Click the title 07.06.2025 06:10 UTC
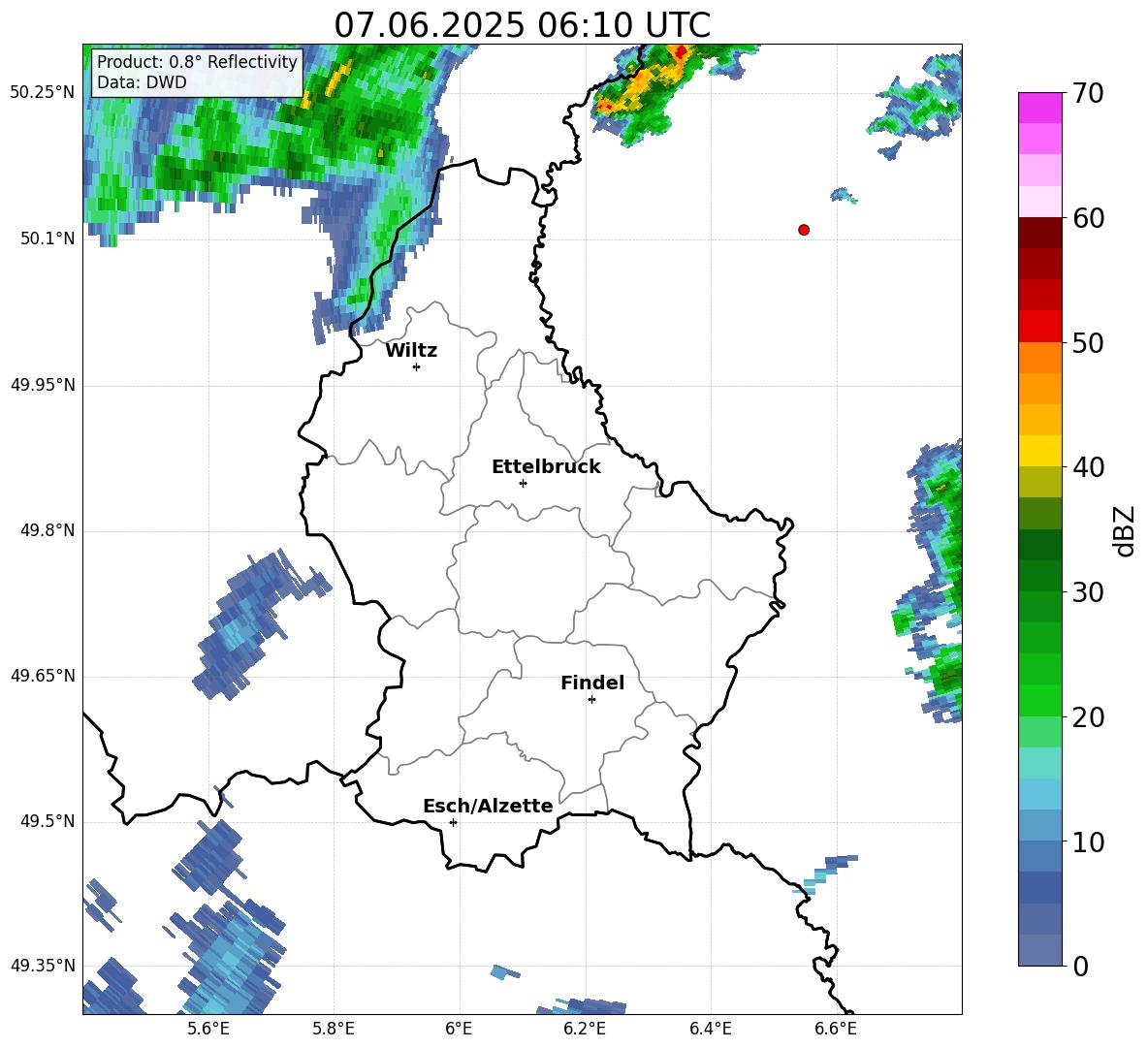1148x1048 pixels. click(x=522, y=25)
